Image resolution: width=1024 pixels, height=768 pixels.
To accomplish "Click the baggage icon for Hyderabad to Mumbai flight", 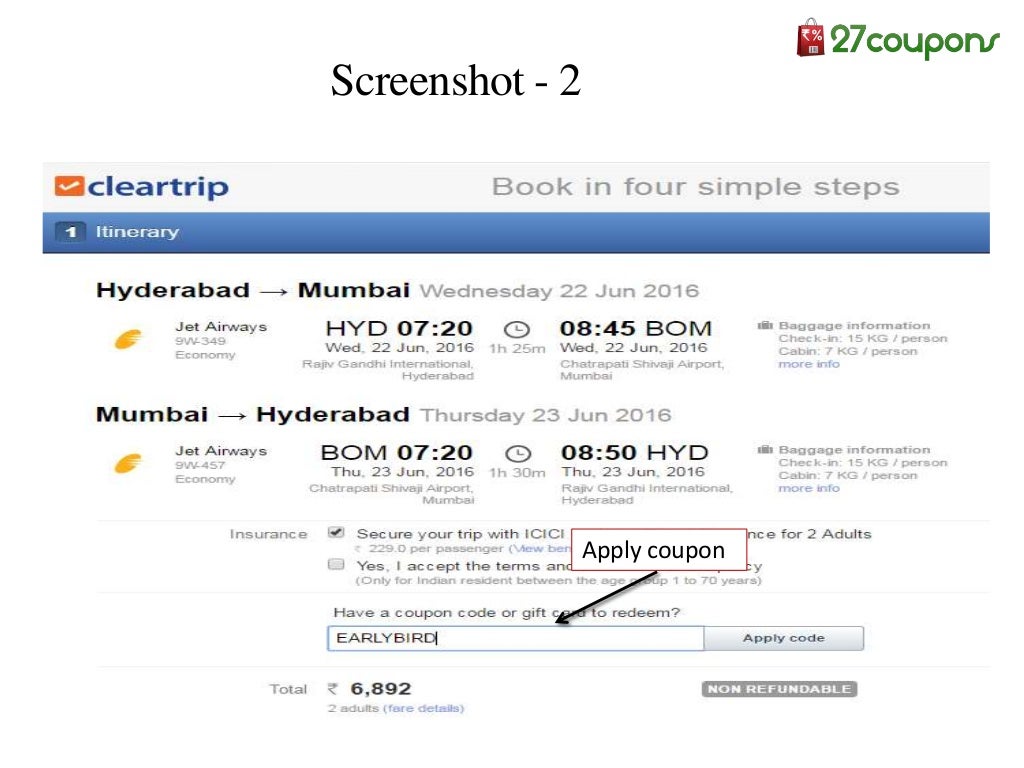I will coord(765,325).
